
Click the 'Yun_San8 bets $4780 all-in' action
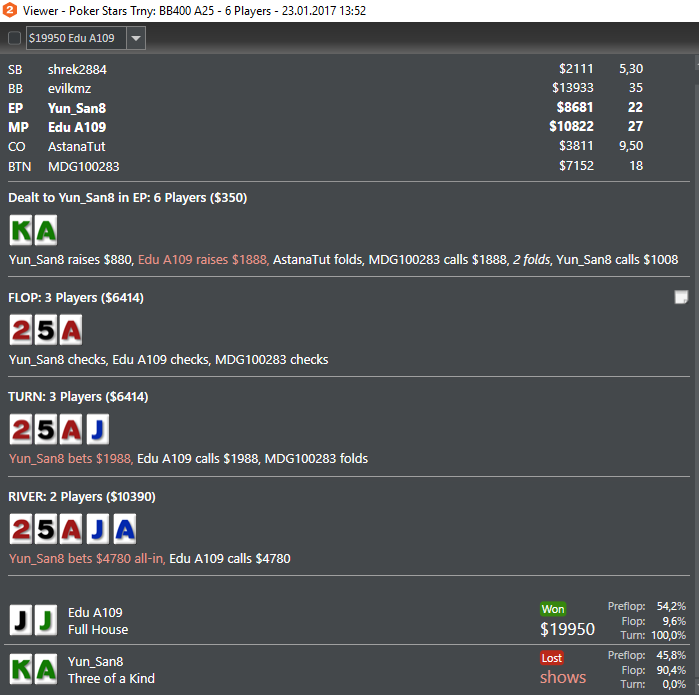tap(87, 559)
